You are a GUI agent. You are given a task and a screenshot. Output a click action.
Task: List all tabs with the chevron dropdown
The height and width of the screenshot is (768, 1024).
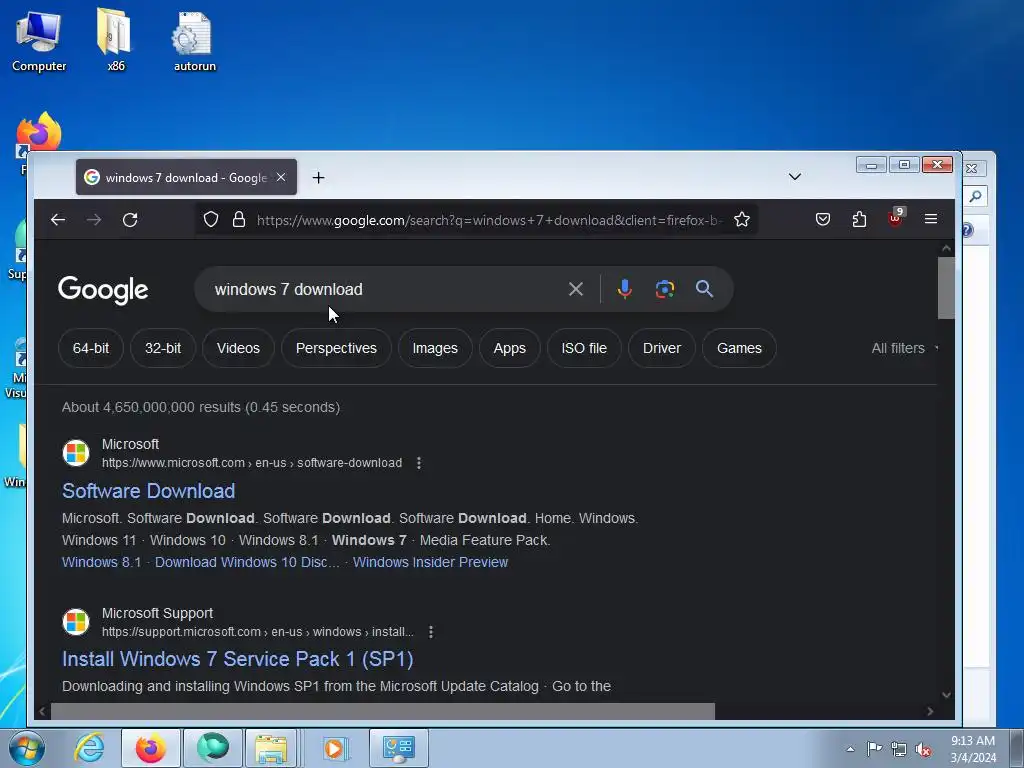pos(795,176)
